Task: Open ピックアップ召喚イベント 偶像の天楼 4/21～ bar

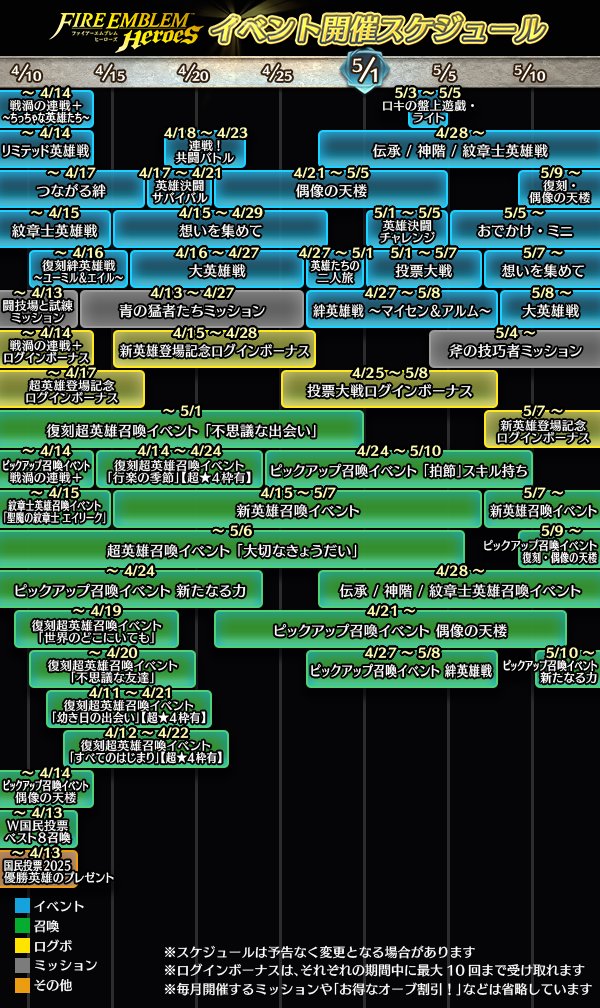Action: coord(390,630)
